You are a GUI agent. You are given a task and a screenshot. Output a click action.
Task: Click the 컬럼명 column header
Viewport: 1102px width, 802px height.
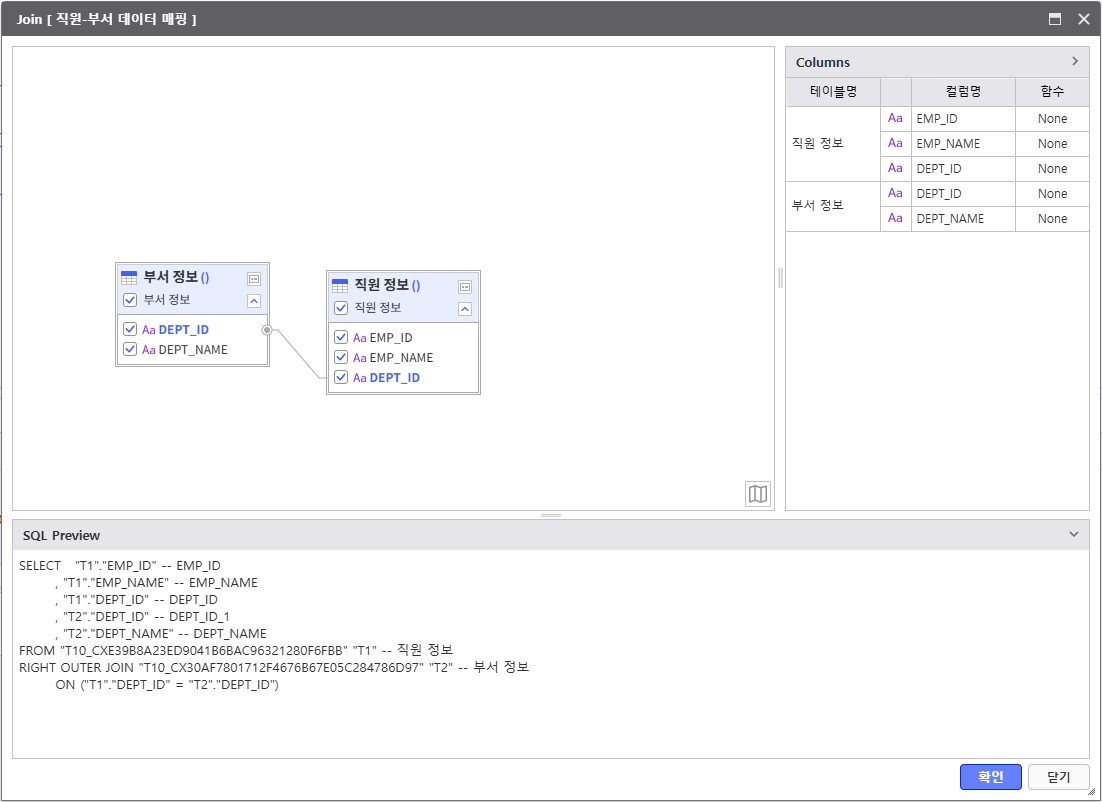[962, 92]
